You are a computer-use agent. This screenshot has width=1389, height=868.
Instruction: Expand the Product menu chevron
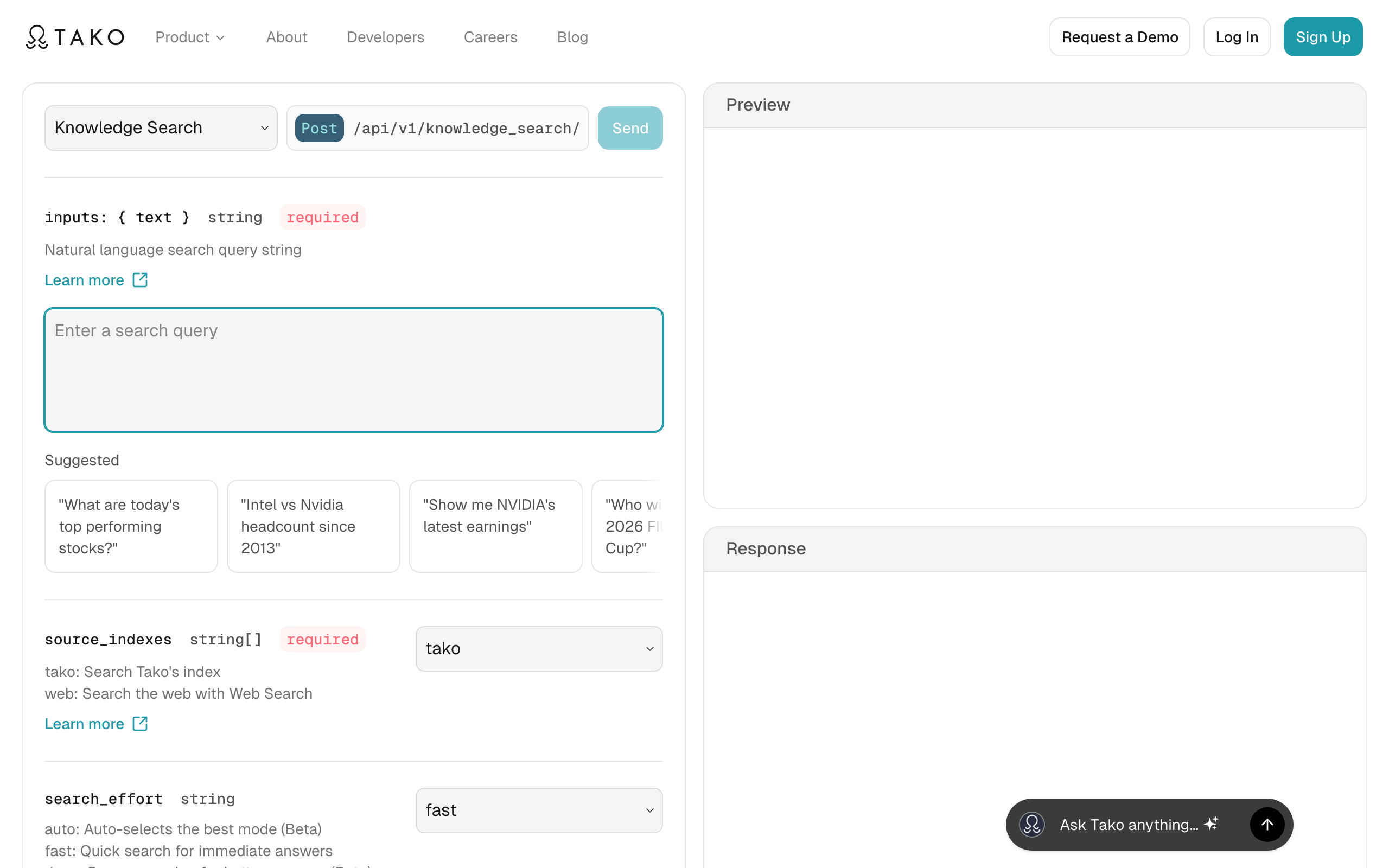(220, 38)
